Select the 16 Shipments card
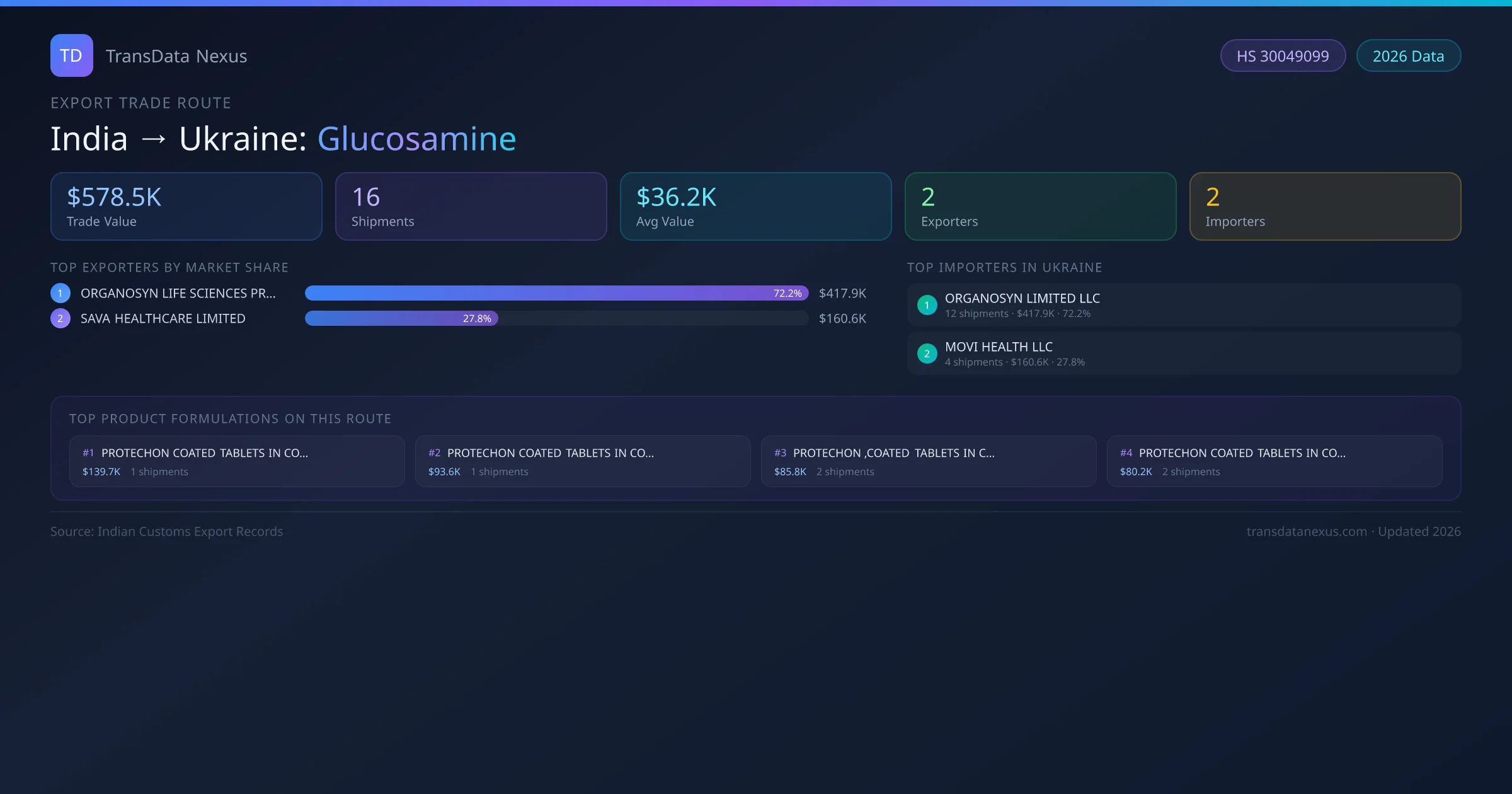The height and width of the screenshot is (794, 1512). (471, 207)
